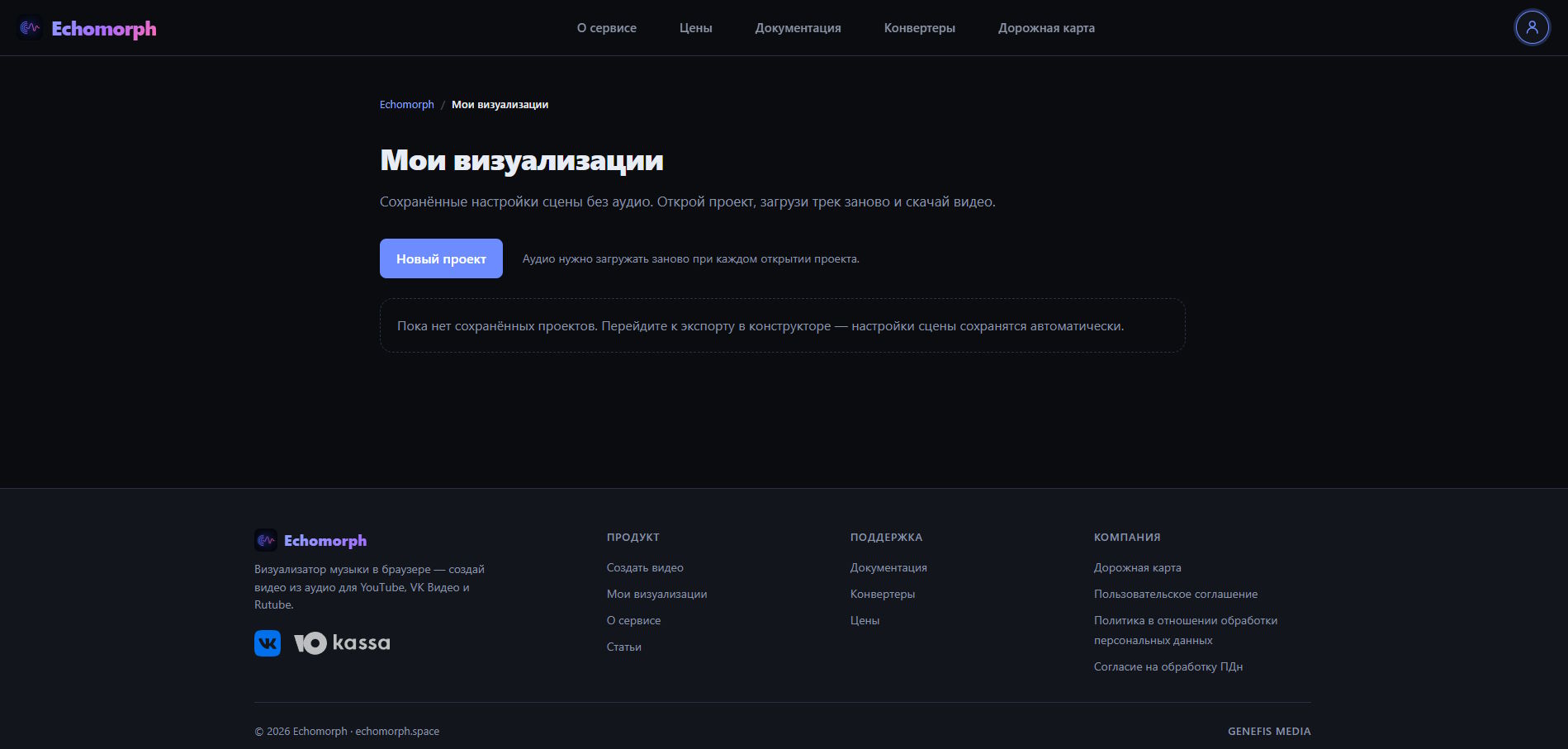Click the ПОДДЕРЖКА footer column heading

886,537
